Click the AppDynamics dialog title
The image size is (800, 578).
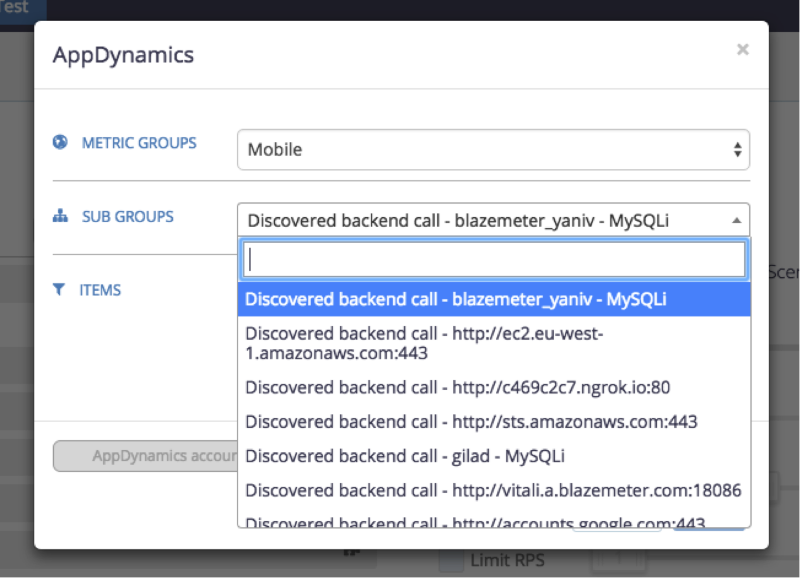[123, 55]
